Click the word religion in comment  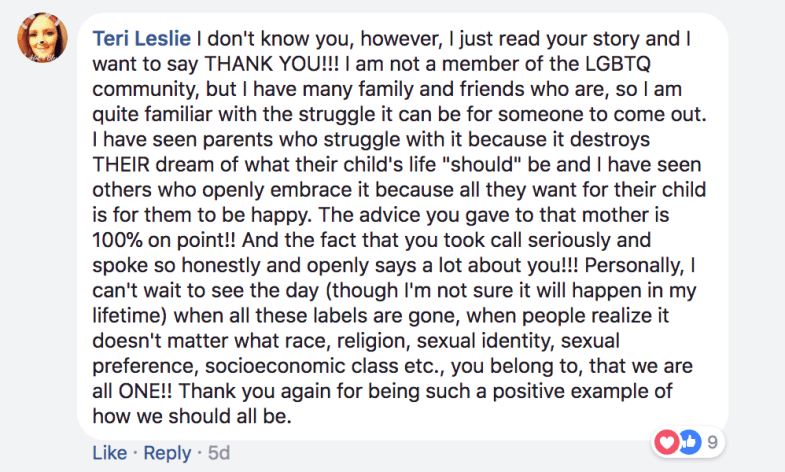(373, 341)
